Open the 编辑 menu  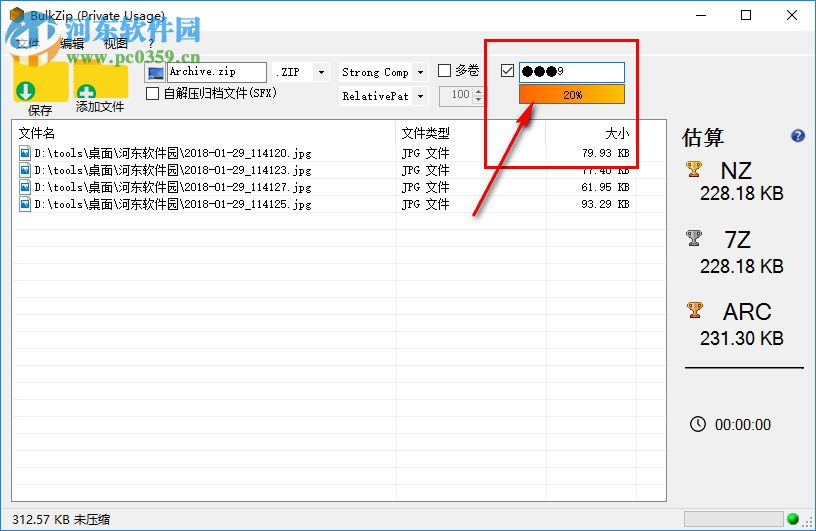point(72,44)
